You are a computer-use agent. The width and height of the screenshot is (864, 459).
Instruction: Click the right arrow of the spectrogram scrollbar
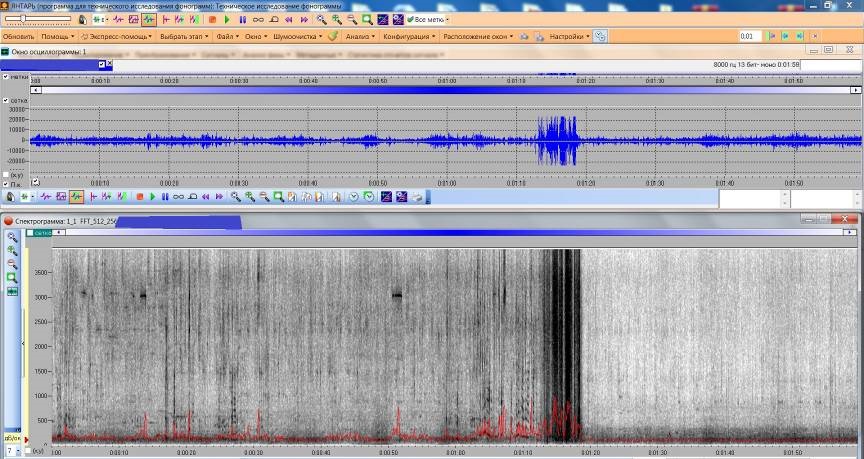pos(851,233)
